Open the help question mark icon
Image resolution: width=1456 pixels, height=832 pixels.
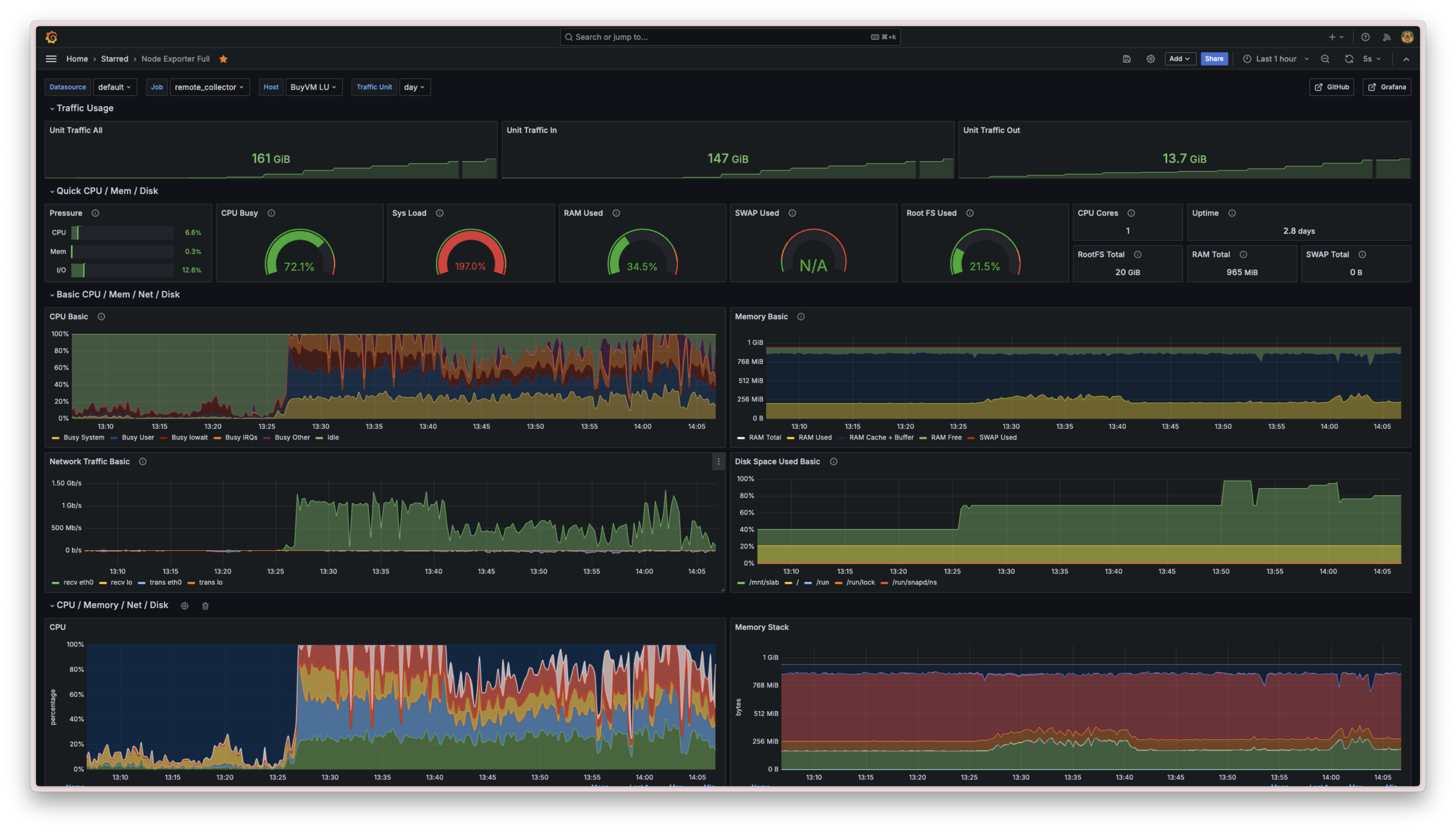pyautogui.click(x=1365, y=37)
